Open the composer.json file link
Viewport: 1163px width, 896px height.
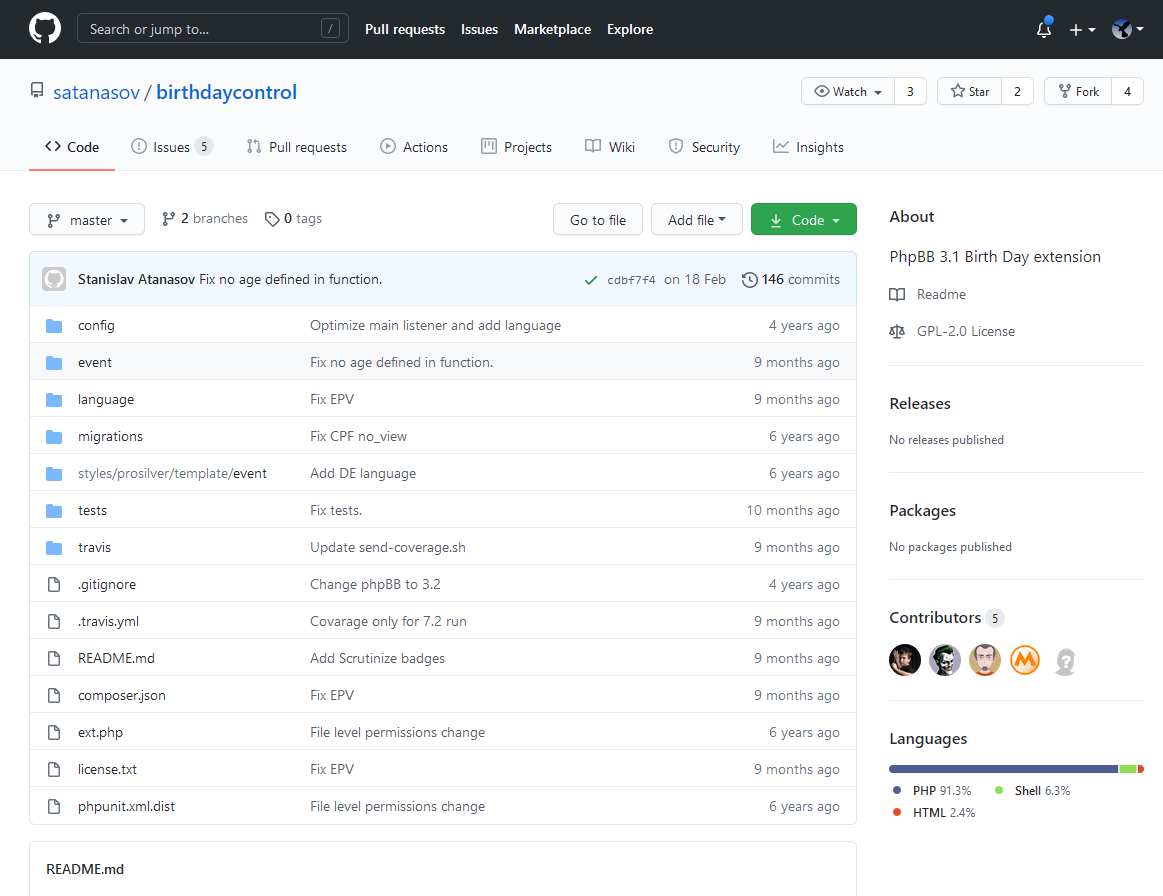122,696
